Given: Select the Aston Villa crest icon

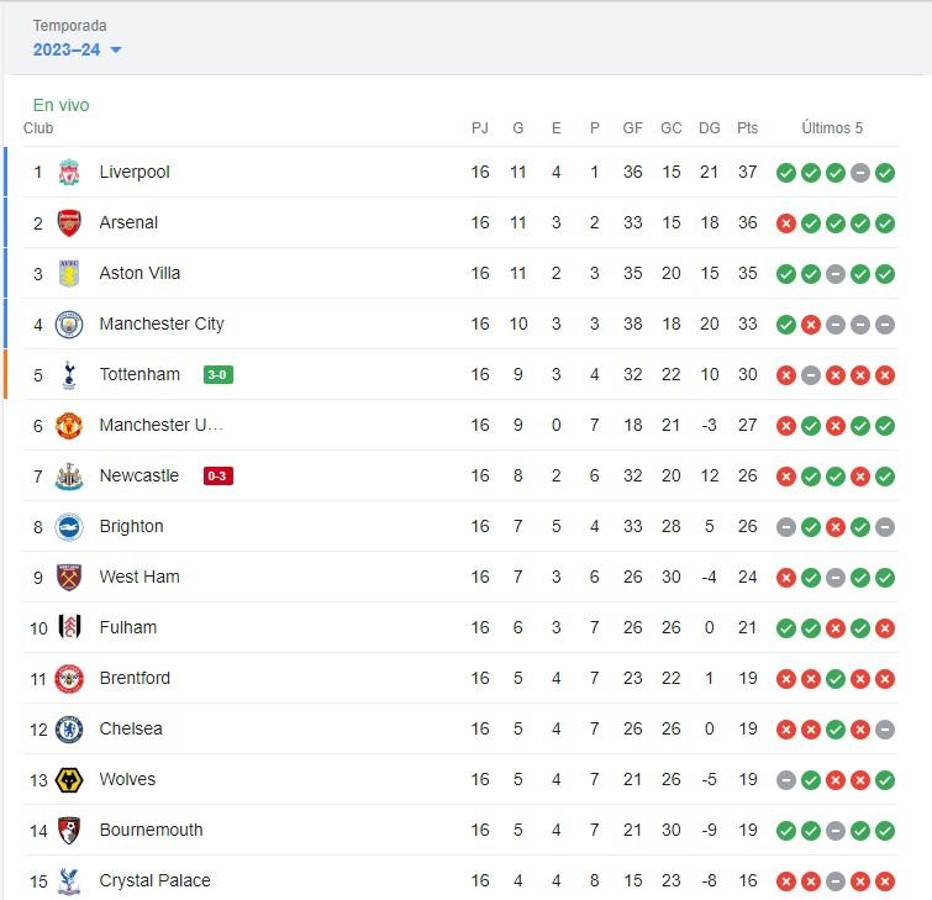Looking at the screenshot, I should (x=68, y=272).
